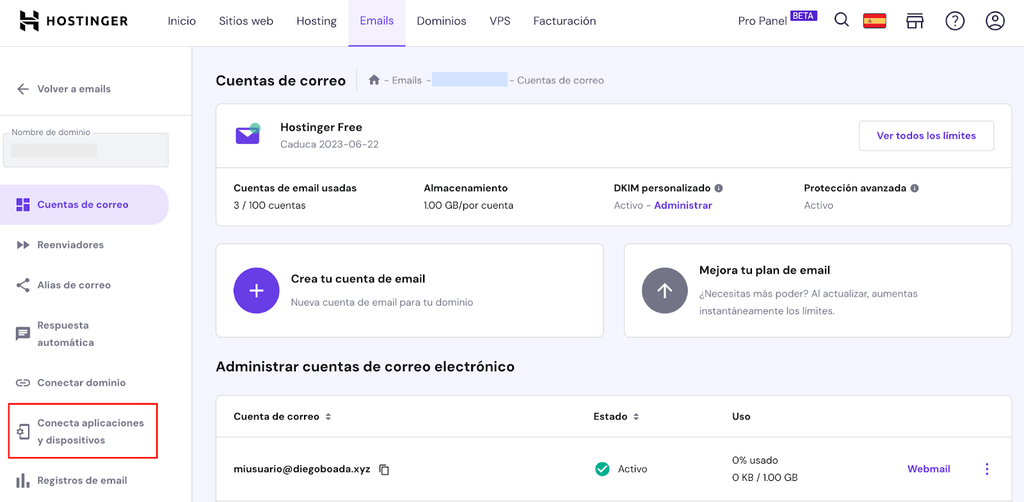Open the Webmail link
Image resolution: width=1024 pixels, height=502 pixels.
(928, 469)
